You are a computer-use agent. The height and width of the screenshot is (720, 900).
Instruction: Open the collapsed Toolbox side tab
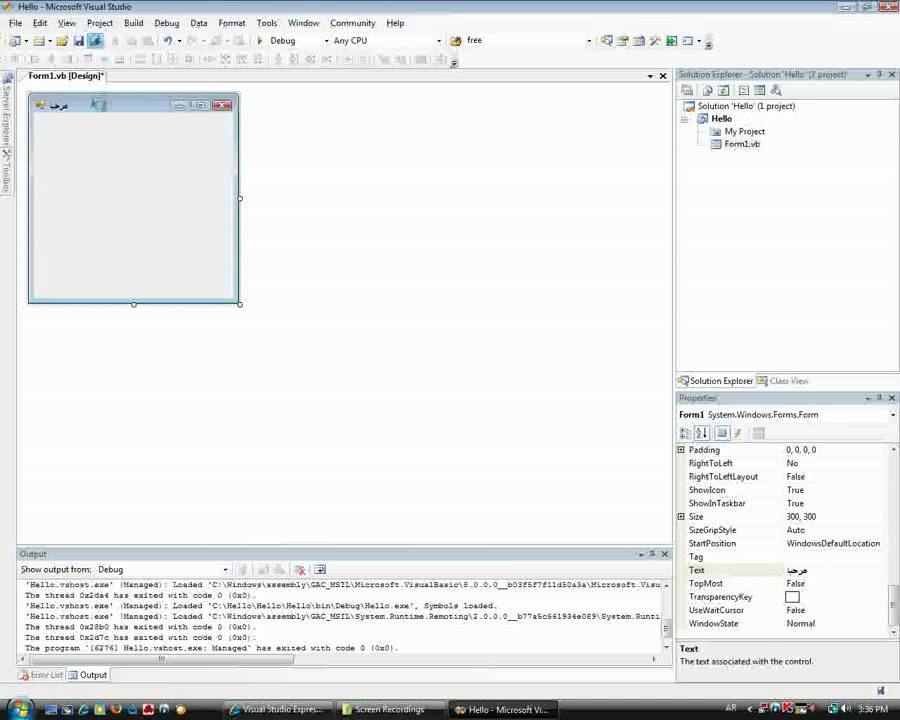[6, 171]
